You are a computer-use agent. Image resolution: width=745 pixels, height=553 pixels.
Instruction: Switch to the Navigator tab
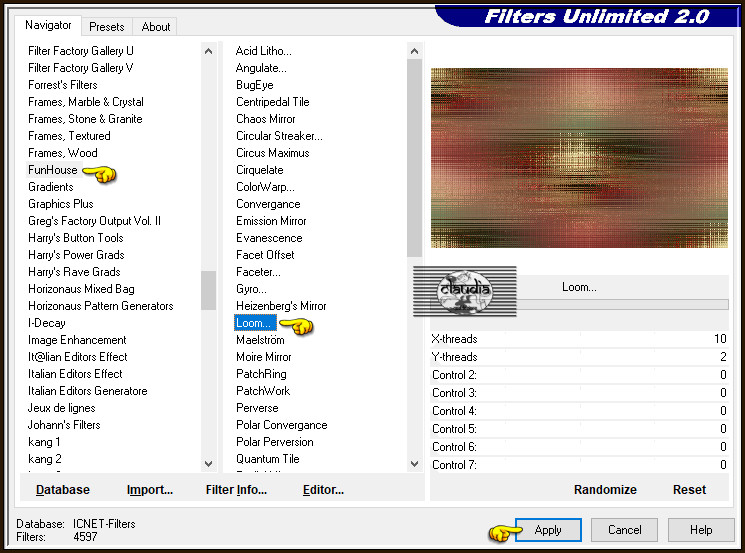click(48, 25)
